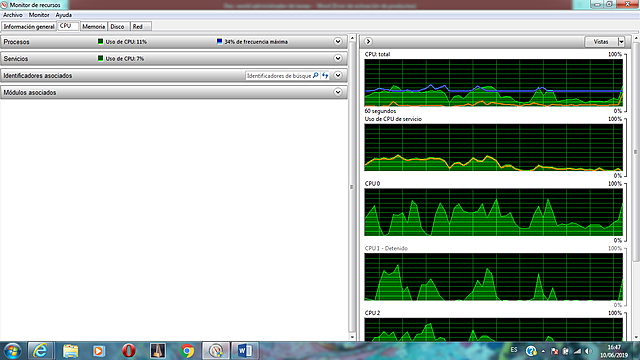Open the Disco tab
The image size is (640, 360).
[x=118, y=27]
